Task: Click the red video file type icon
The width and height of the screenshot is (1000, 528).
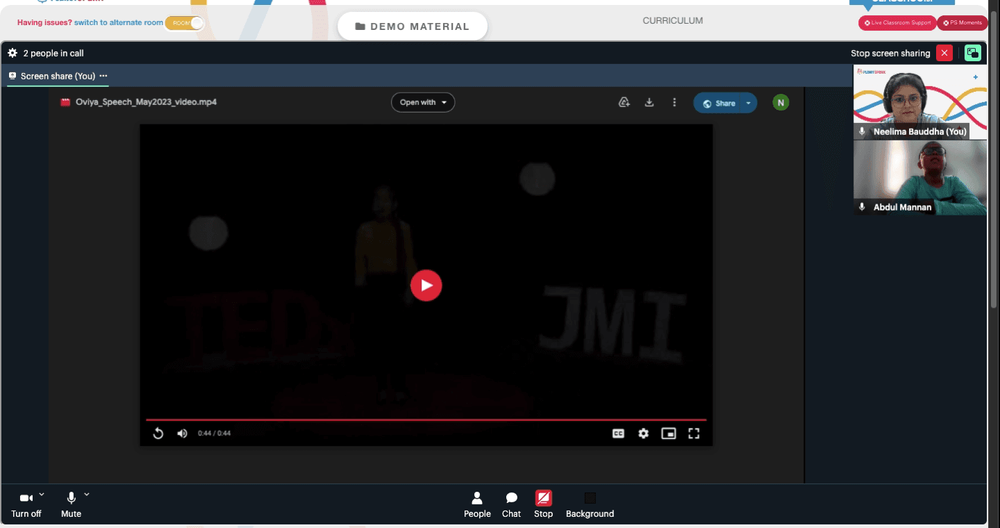Action: pos(65,102)
